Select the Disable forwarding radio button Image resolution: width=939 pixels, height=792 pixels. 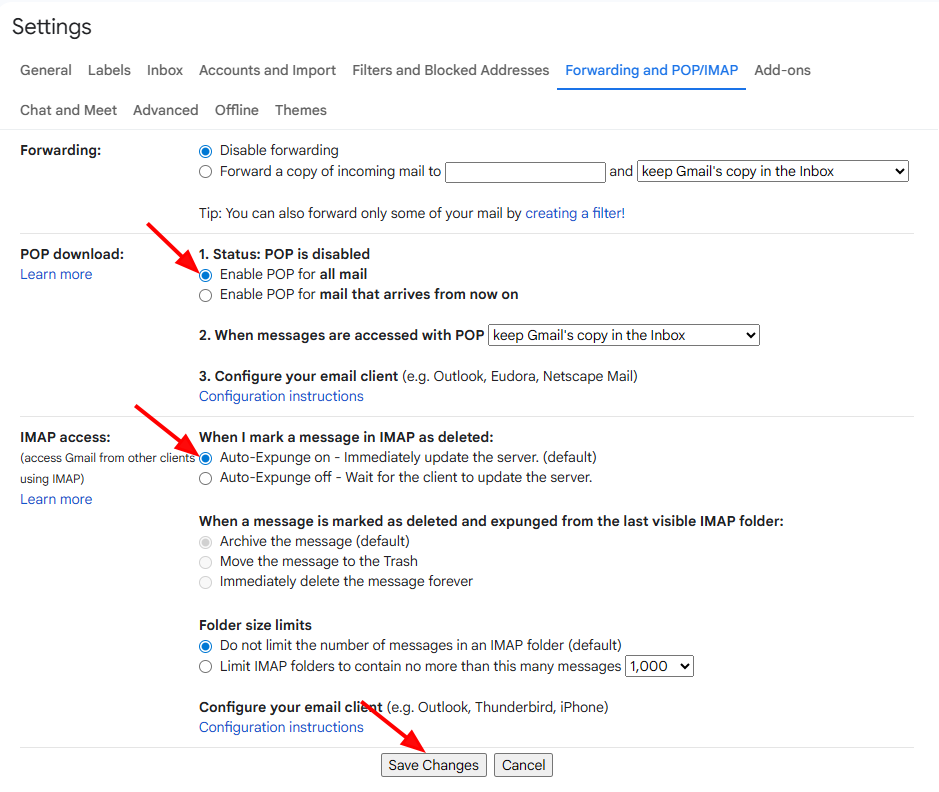pos(206,151)
